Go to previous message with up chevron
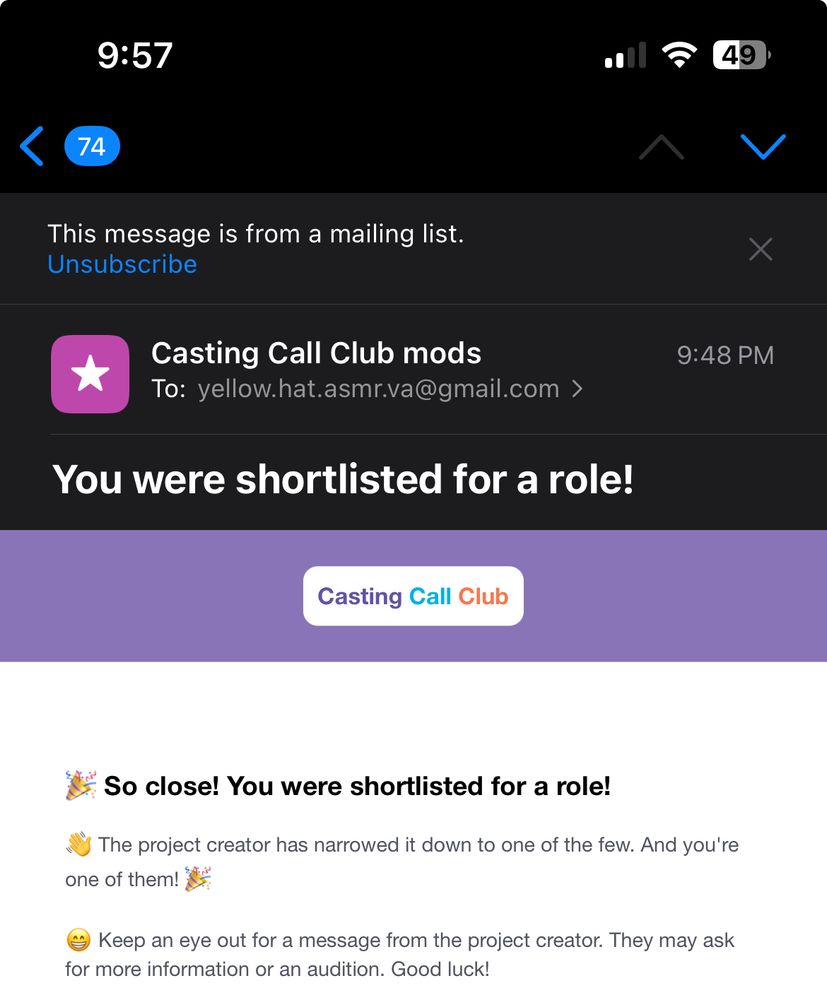Screen dimensions: 827x1000 [661, 147]
